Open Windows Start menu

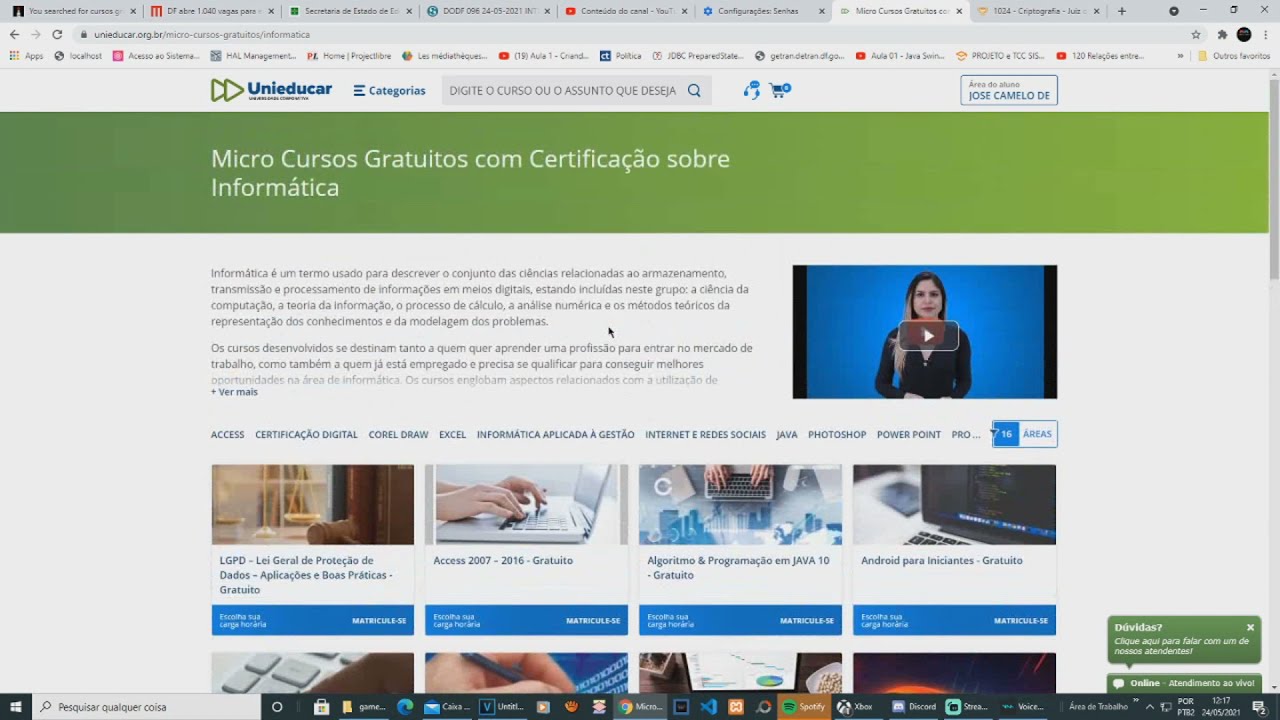point(16,706)
